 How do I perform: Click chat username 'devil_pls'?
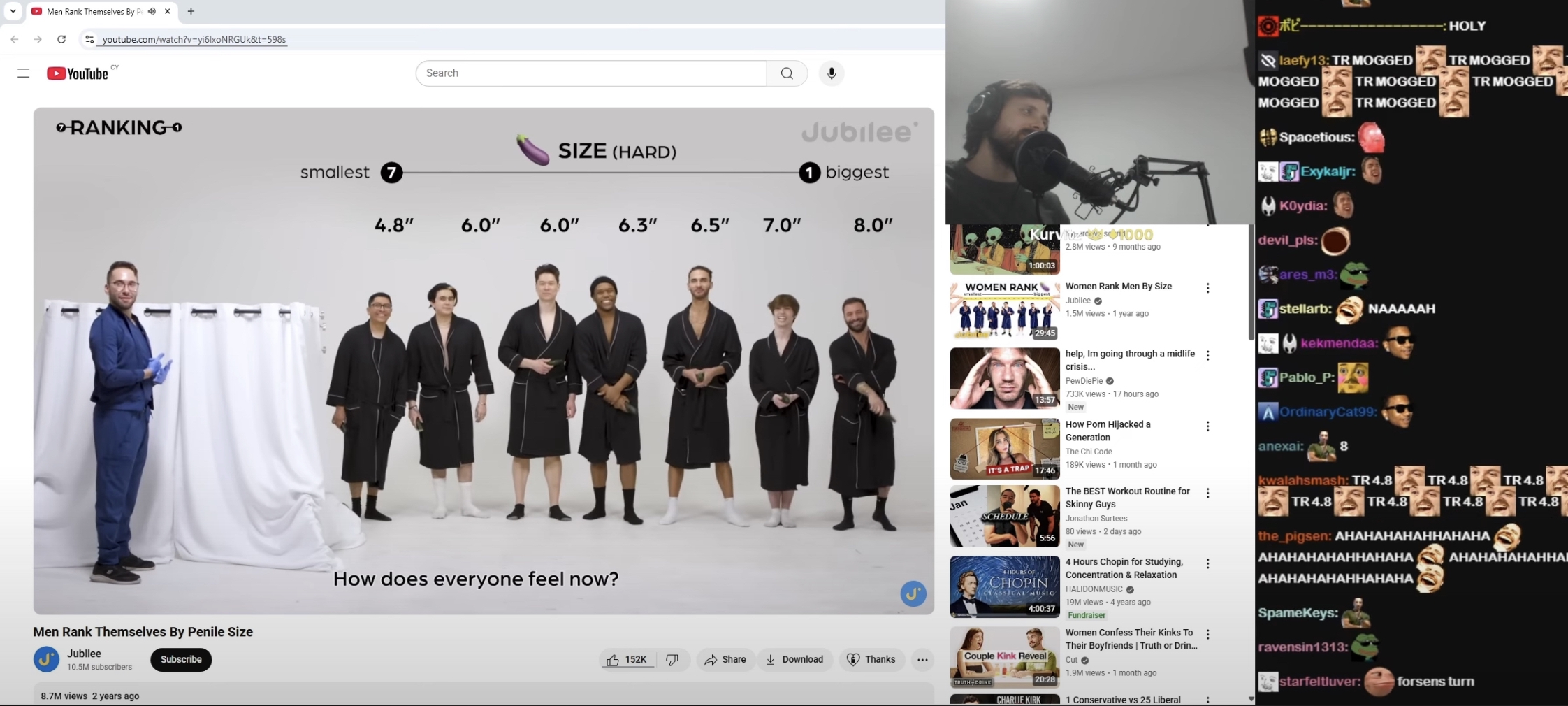[x=1286, y=240]
